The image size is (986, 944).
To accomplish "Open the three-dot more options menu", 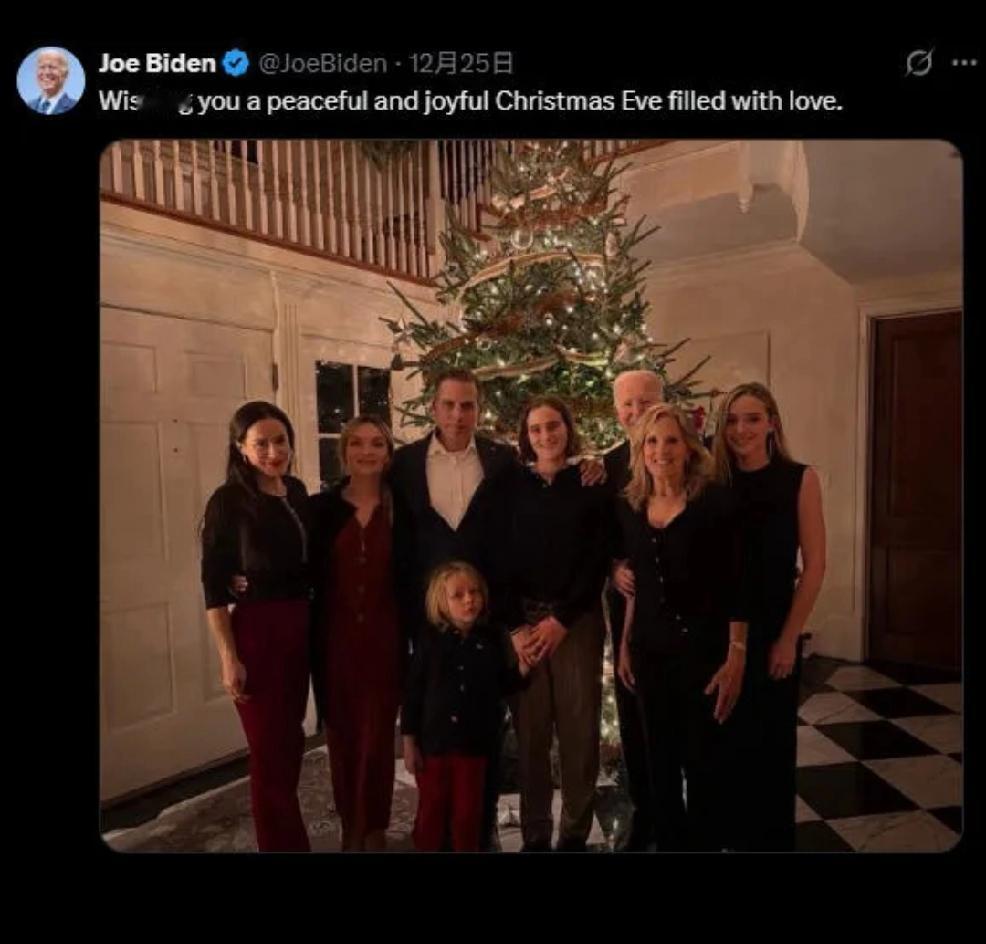I will 963,62.
